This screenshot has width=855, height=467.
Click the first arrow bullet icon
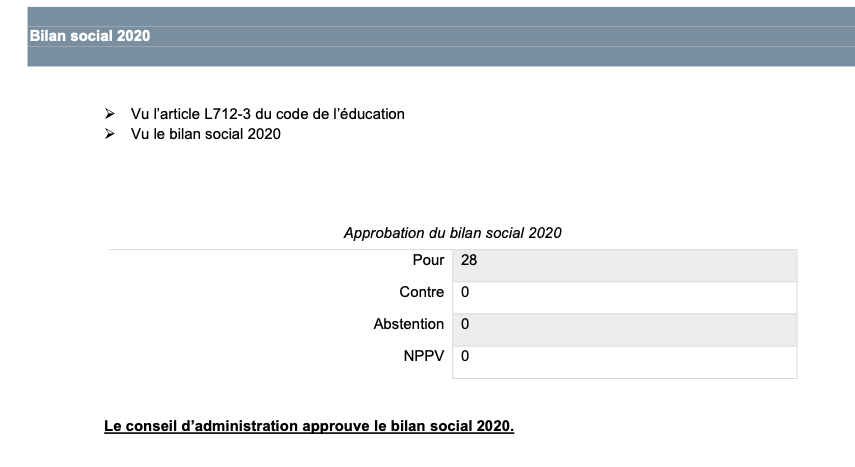point(110,113)
